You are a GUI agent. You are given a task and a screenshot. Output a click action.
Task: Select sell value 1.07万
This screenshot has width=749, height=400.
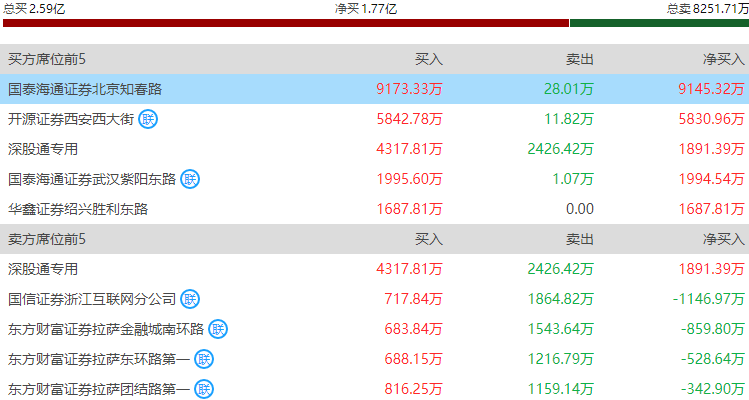click(x=573, y=179)
